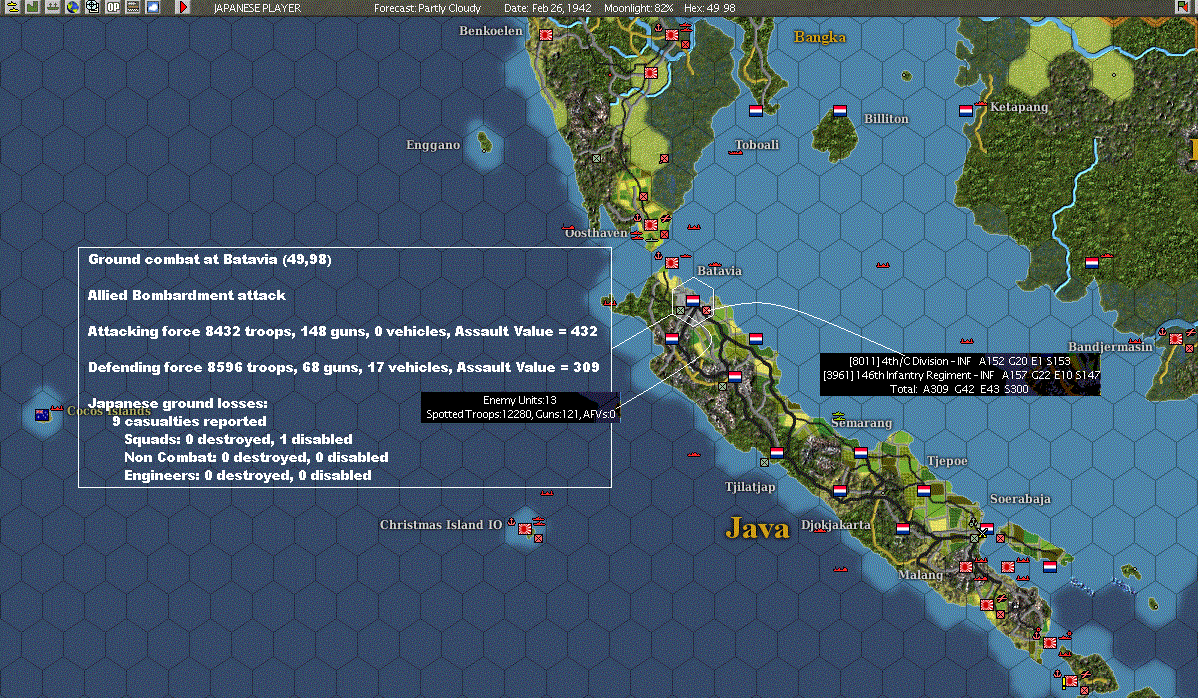This screenshot has width=1198, height=698.
Task: Click the 'Moonlight: 82%' status text
Action: [x=639, y=8]
